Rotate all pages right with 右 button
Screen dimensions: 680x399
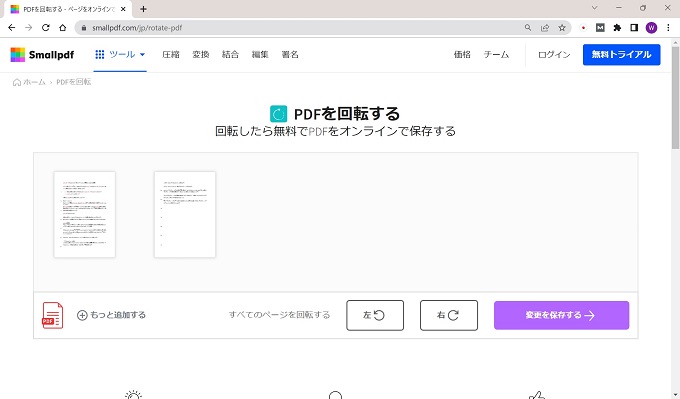pos(449,315)
